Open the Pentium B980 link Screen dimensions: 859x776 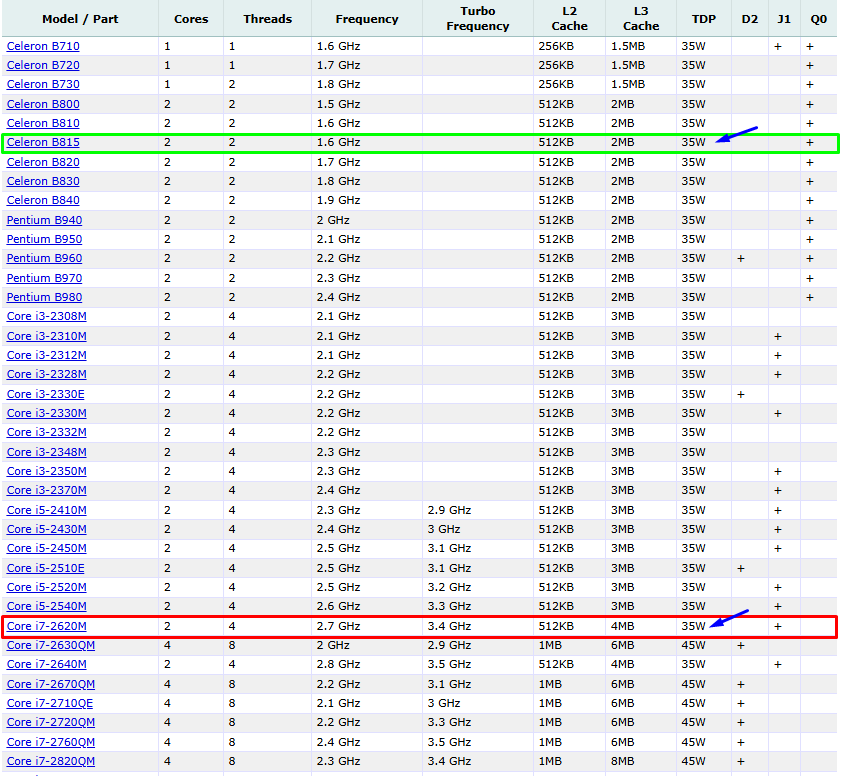(x=44, y=297)
